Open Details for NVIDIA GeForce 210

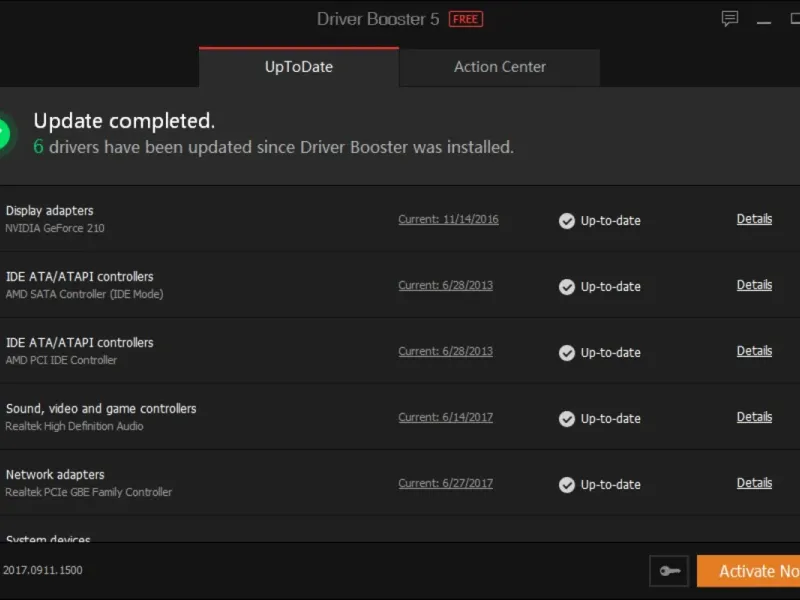[754, 219]
